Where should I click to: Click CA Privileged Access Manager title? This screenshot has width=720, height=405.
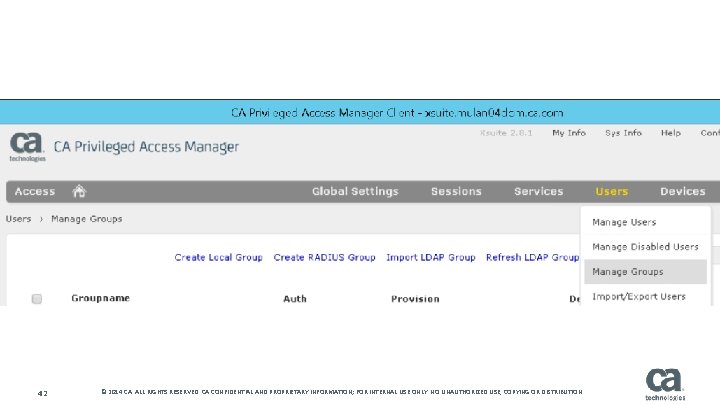[x=146, y=147]
